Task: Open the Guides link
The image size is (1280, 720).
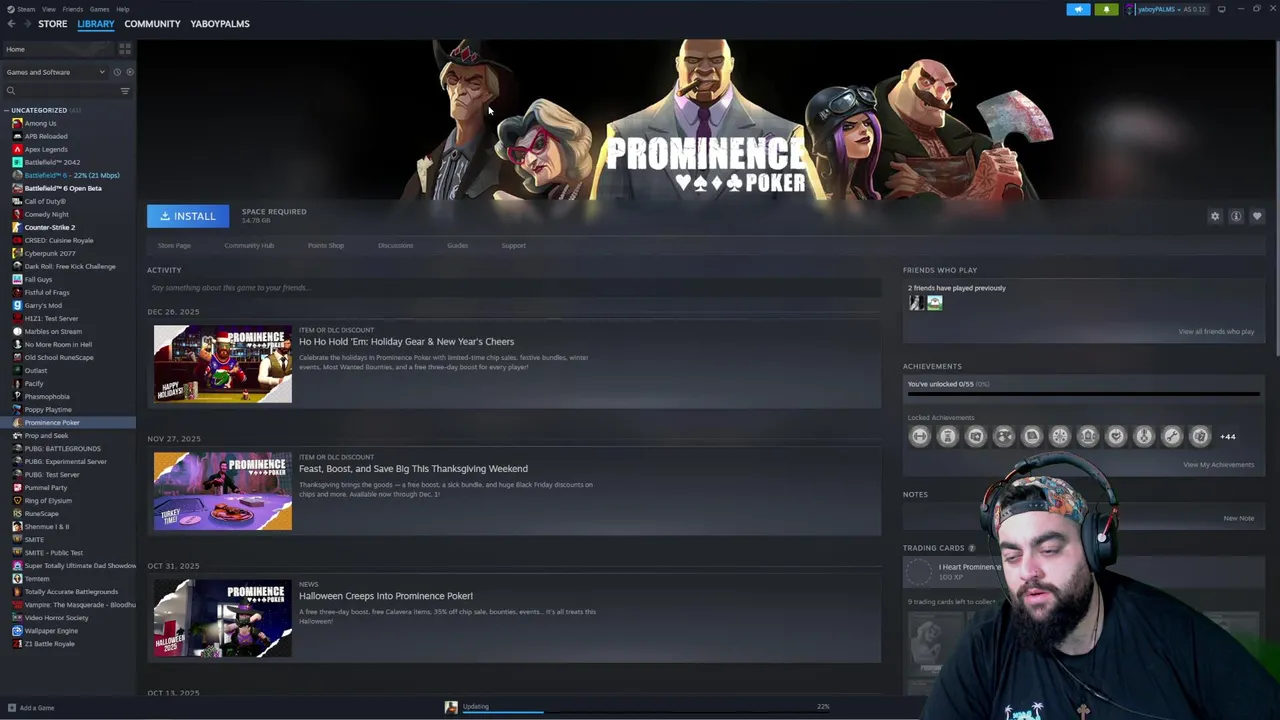Action: (x=457, y=245)
